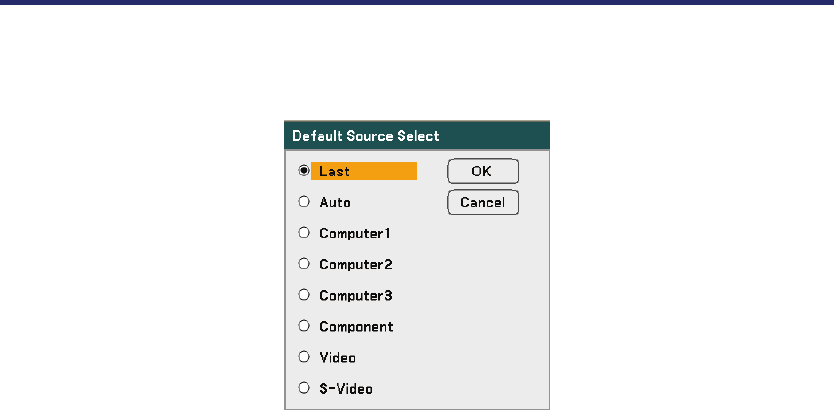Image resolution: width=834 pixels, height=410 pixels.
Task: Select the Last radio button circle
Action: click(x=304, y=171)
